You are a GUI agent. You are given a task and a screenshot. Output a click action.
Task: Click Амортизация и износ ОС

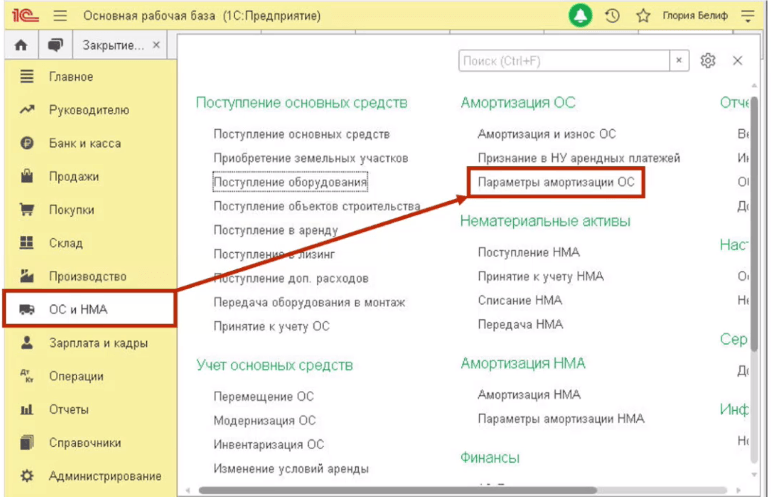546,134
